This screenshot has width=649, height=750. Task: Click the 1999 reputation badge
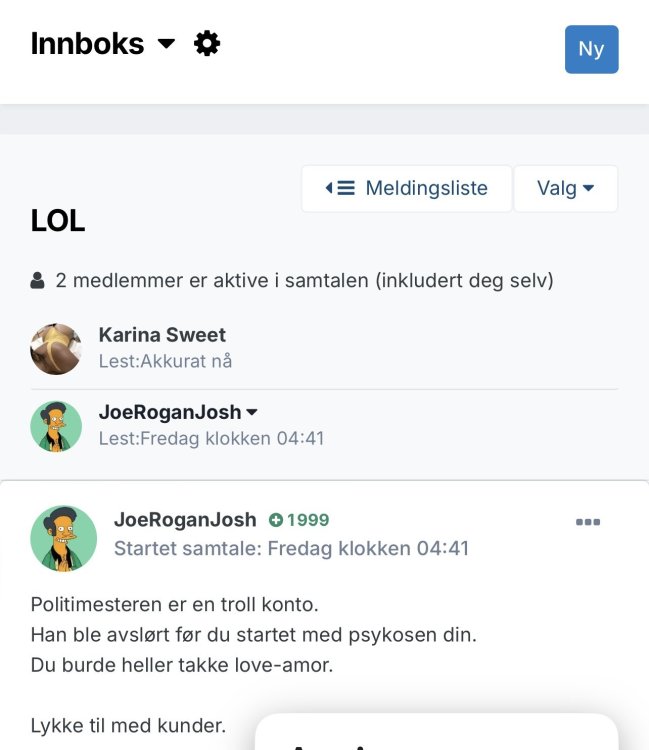pos(299,520)
